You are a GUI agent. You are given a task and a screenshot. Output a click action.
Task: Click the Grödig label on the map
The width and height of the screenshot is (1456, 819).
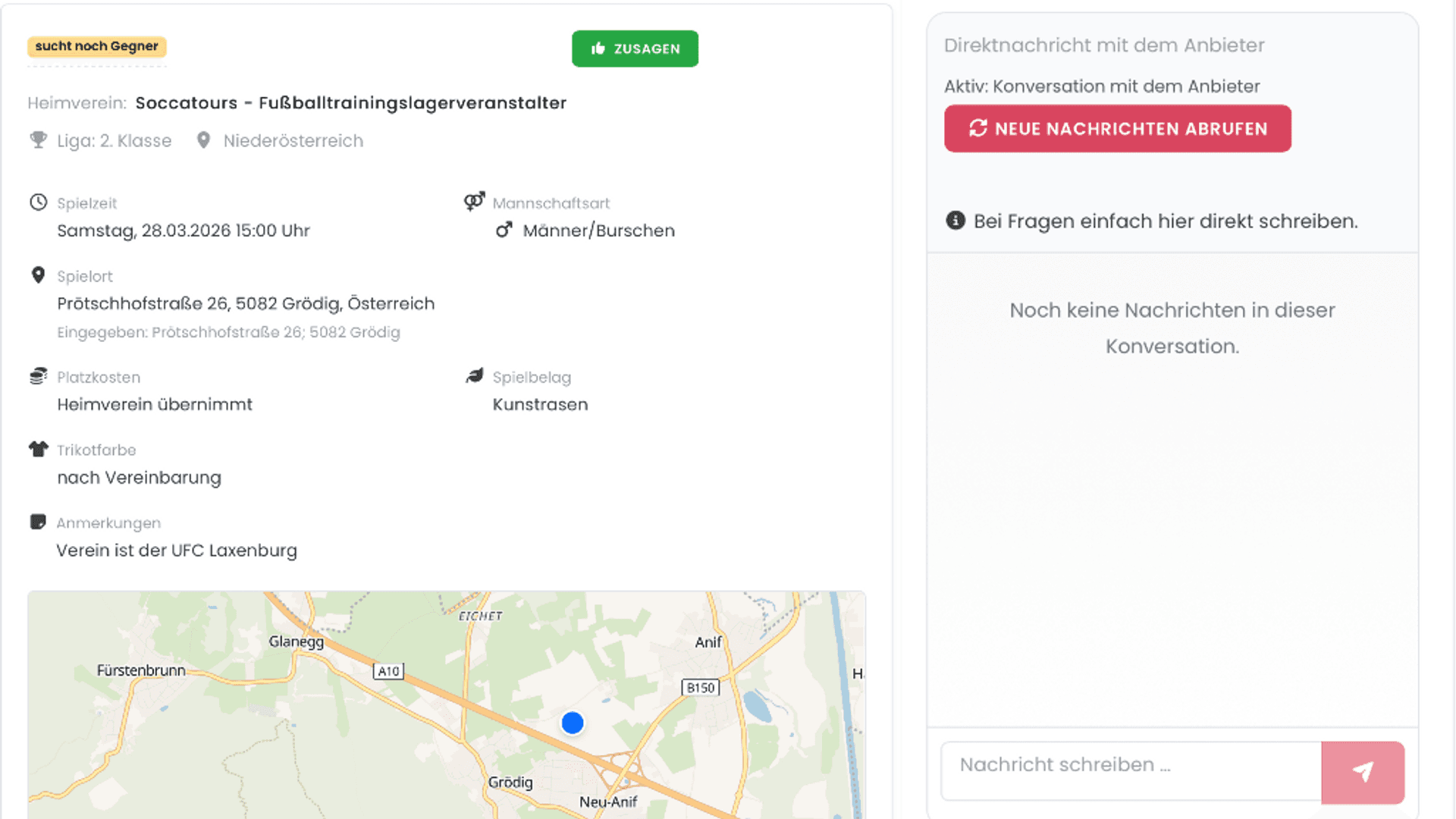pos(510,782)
